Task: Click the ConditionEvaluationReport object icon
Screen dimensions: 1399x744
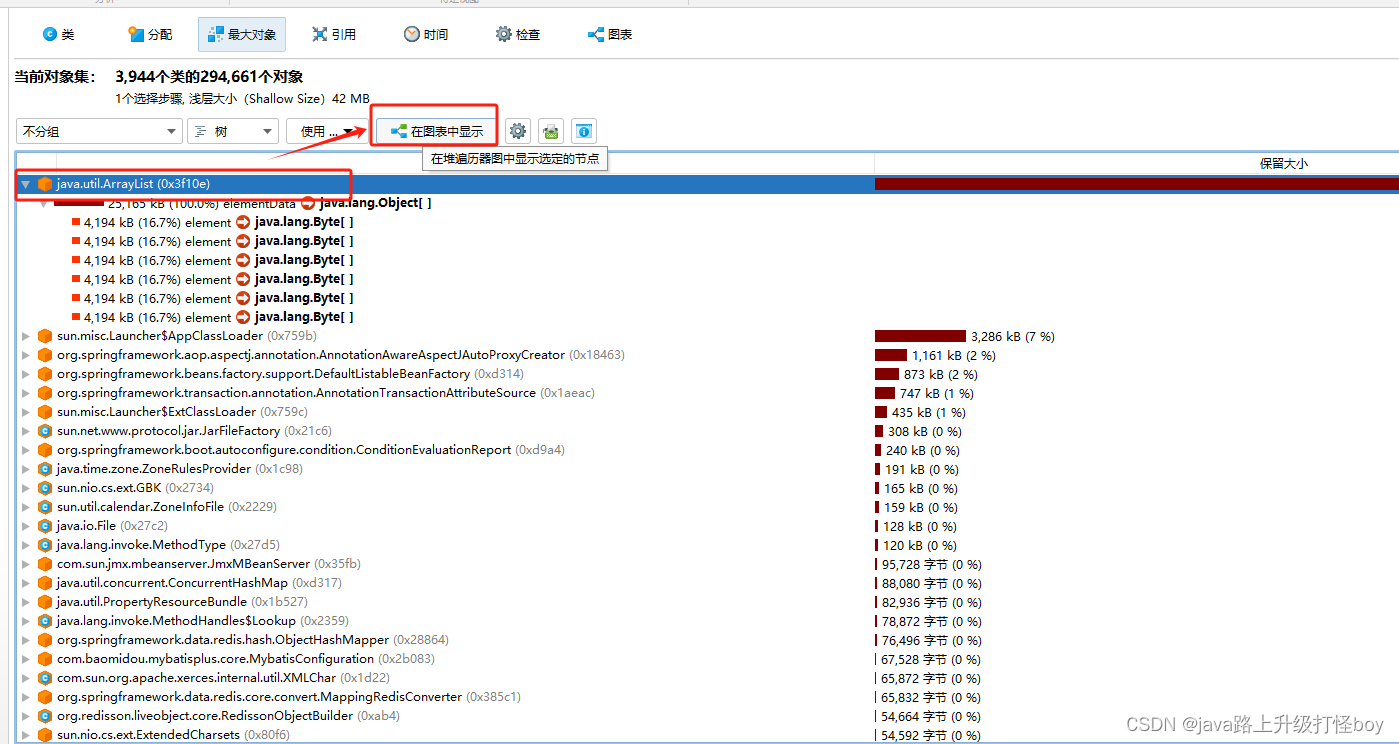Action: (45, 450)
